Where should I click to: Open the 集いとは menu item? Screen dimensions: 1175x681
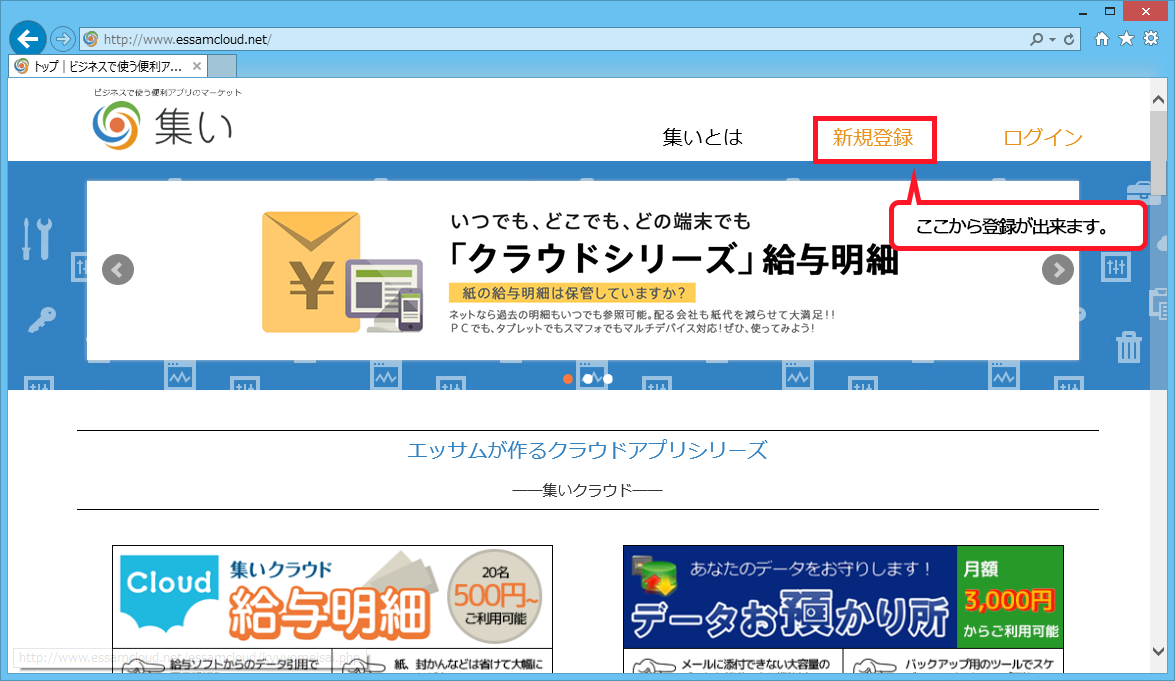702,137
